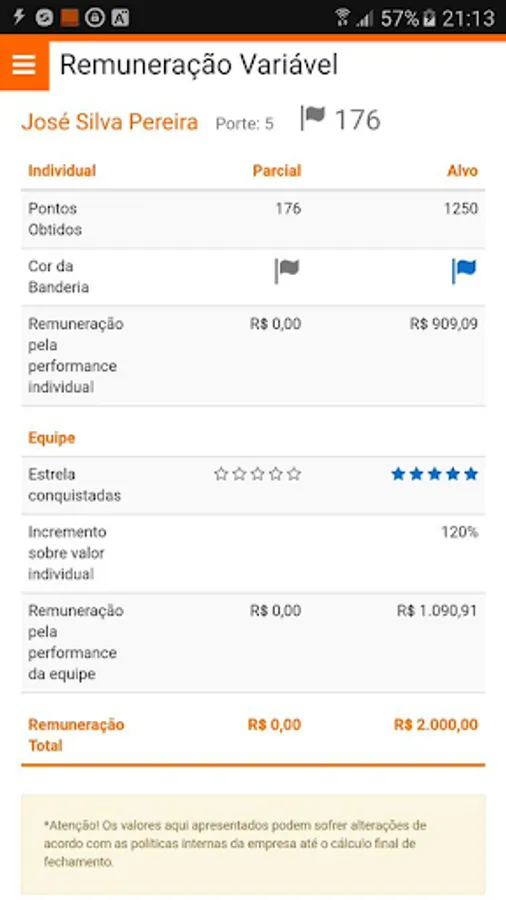
Task: Tap the Alvo column header
Action: [462, 171]
